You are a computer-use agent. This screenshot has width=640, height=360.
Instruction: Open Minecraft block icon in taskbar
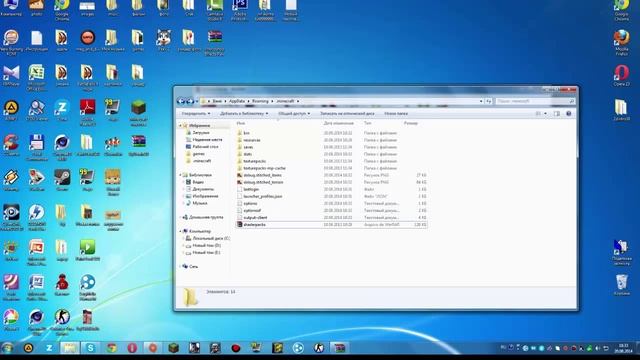(x=173, y=348)
